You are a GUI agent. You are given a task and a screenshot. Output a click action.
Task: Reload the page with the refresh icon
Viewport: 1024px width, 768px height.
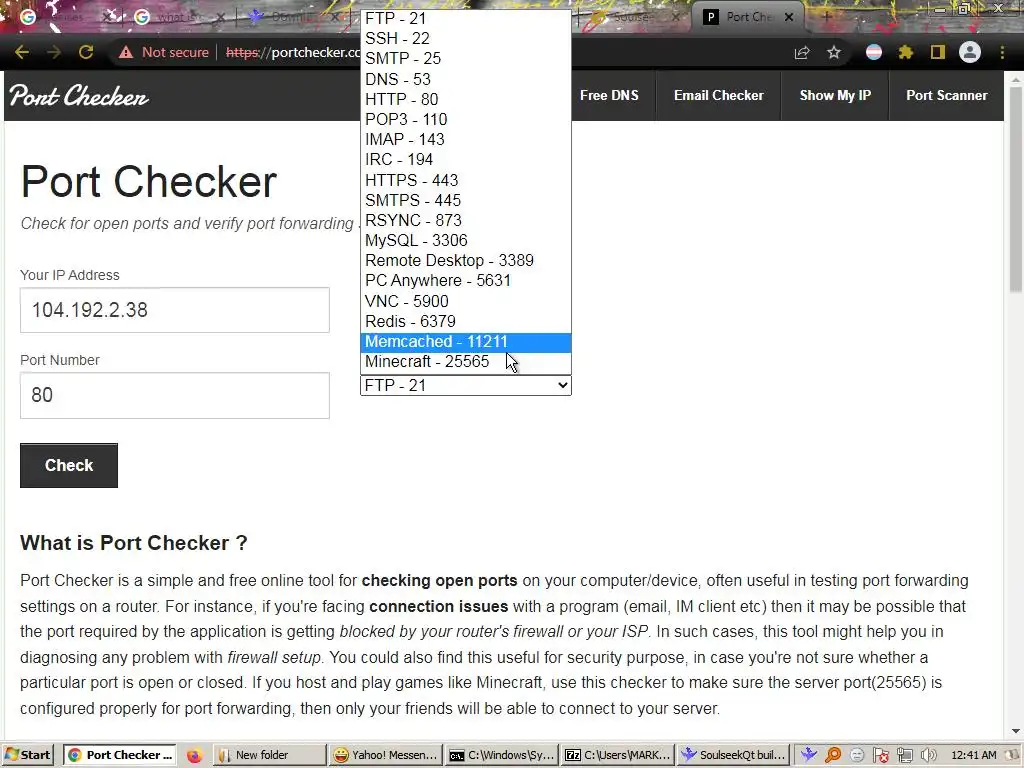coord(86,52)
